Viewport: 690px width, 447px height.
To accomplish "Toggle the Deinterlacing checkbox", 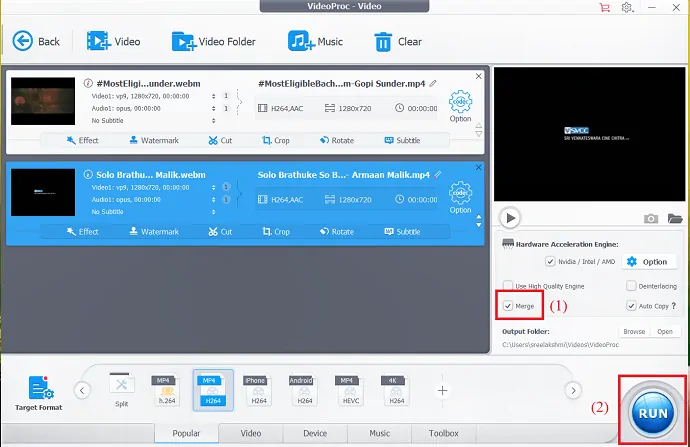I will (x=631, y=286).
